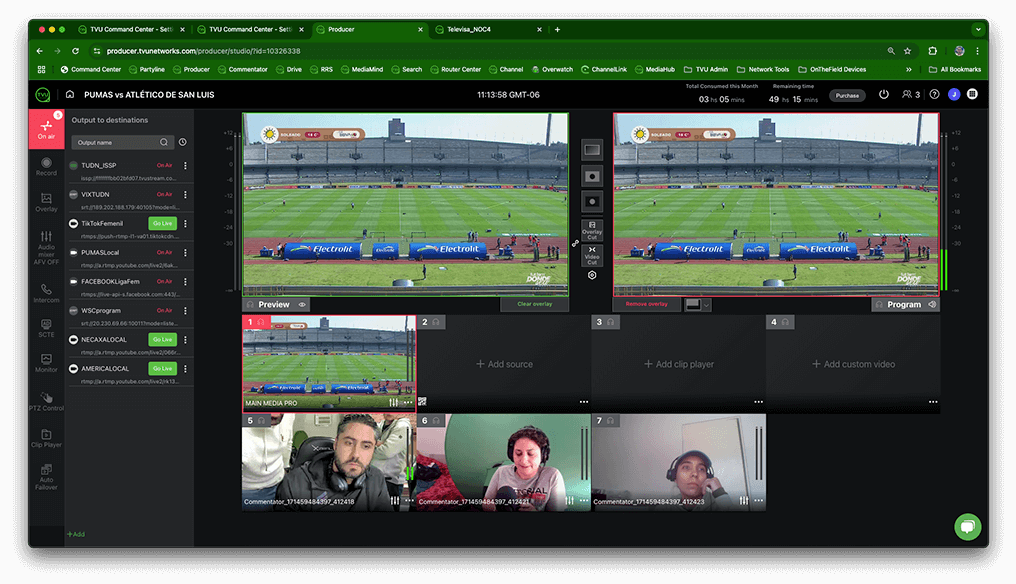
Task: Open more options for TikTokFemenil output
Action: pyautogui.click(x=185, y=224)
